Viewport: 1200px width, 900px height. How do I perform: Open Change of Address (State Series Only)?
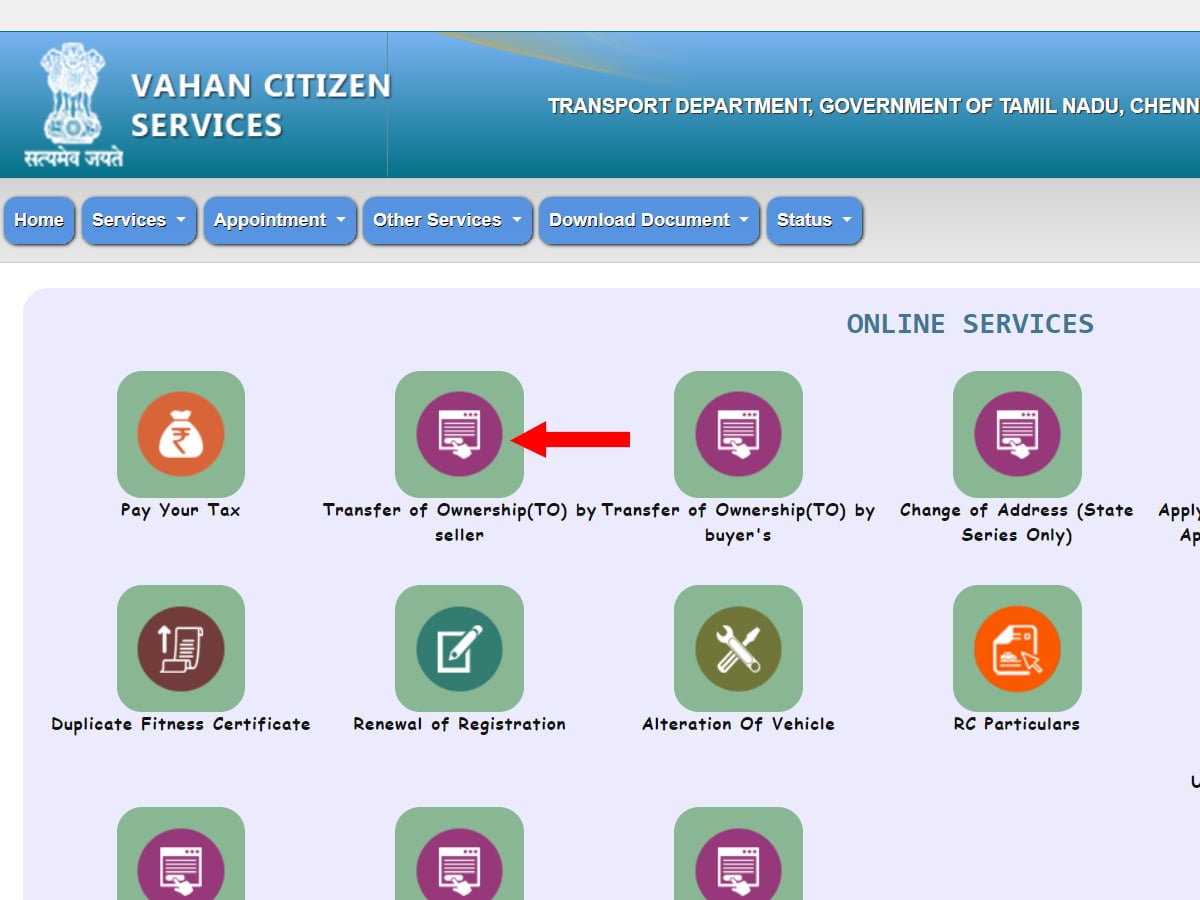pos(1018,435)
